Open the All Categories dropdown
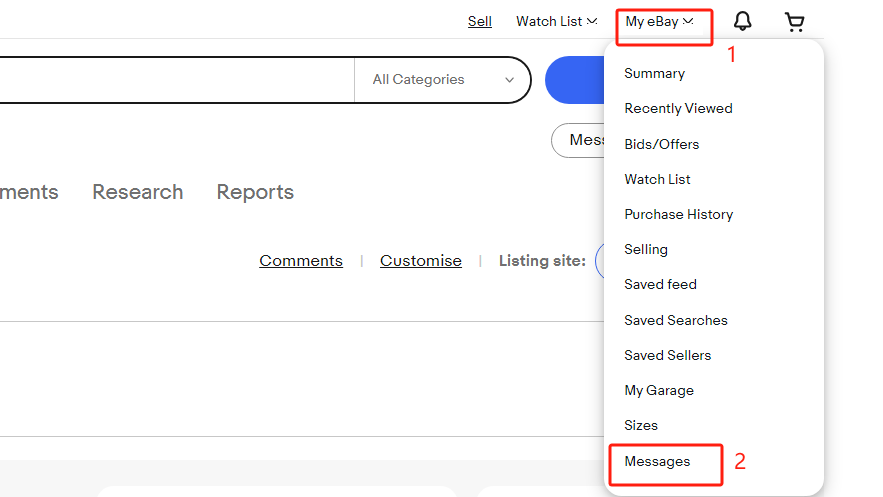This screenshot has width=883, height=497. click(x=443, y=80)
